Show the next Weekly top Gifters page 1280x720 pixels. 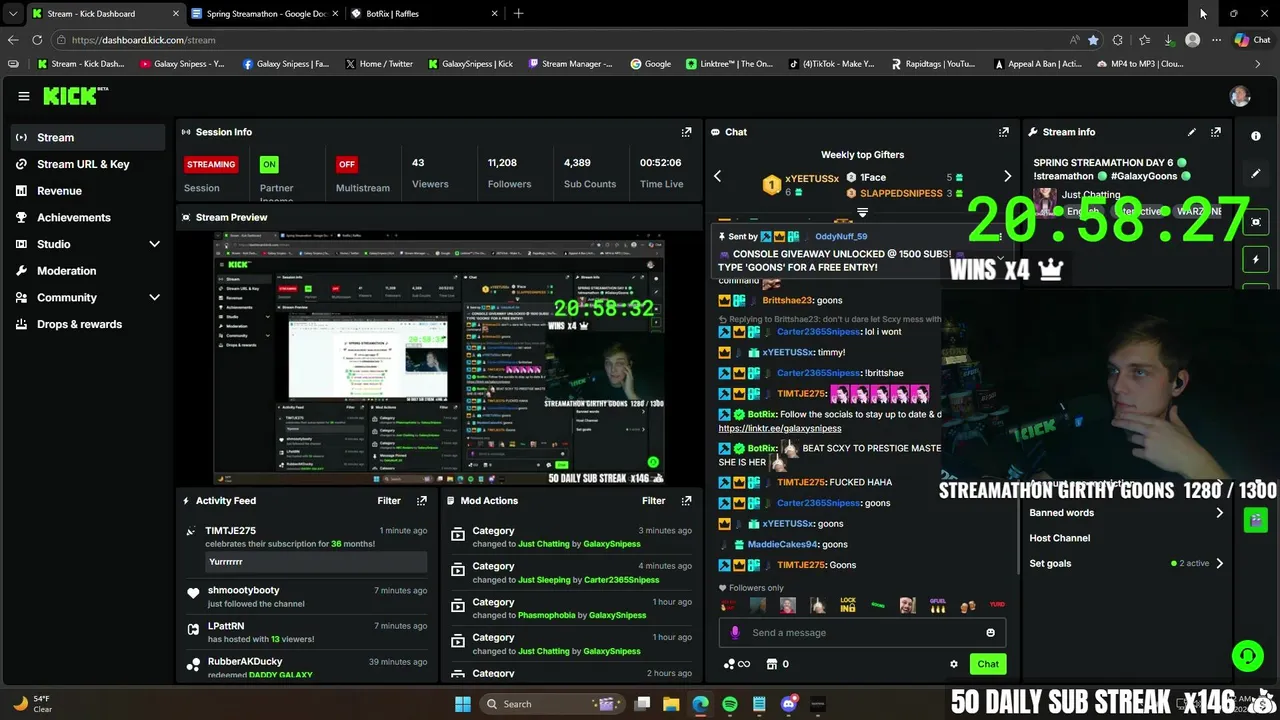click(x=1007, y=177)
